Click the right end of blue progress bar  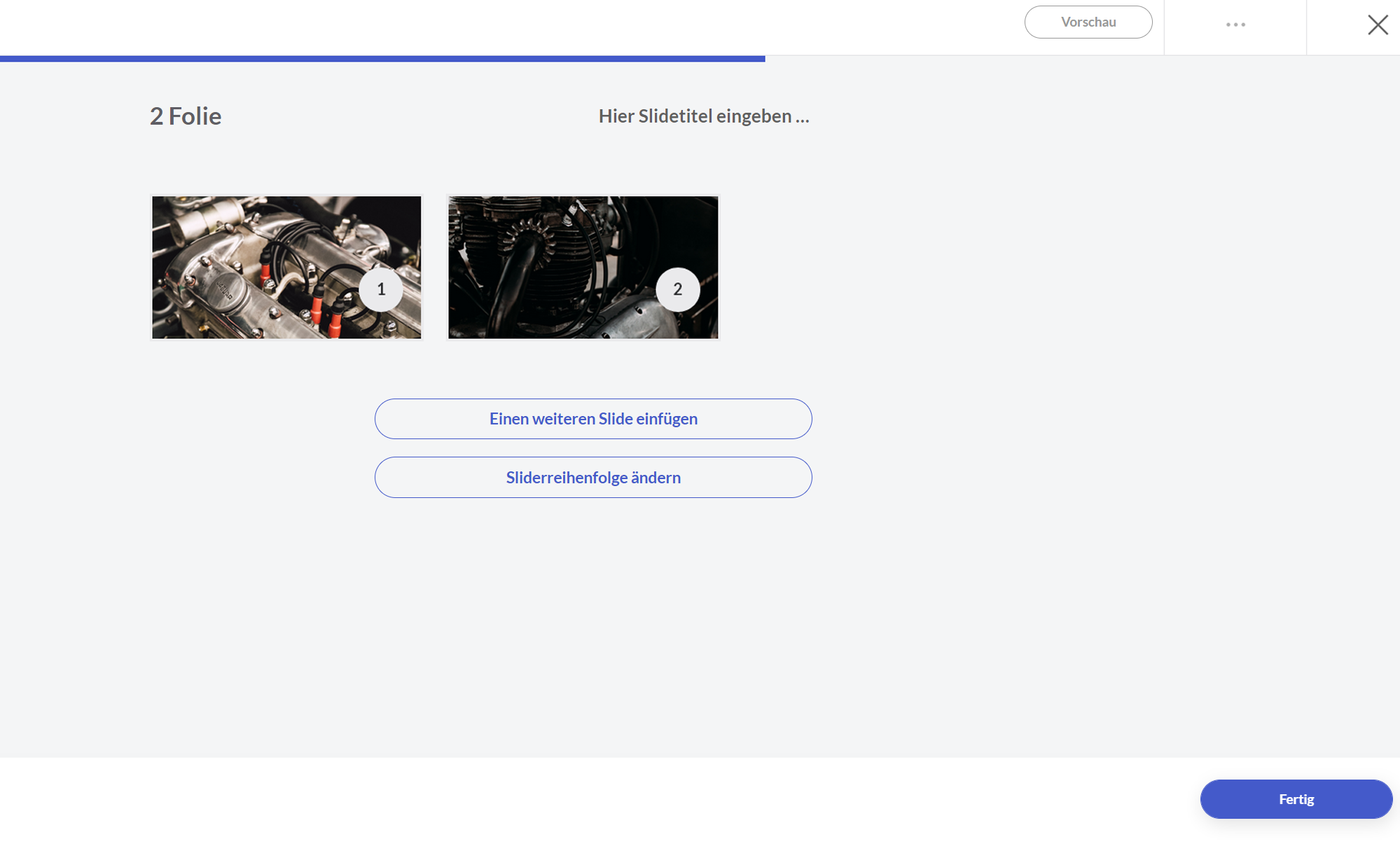(x=761, y=59)
